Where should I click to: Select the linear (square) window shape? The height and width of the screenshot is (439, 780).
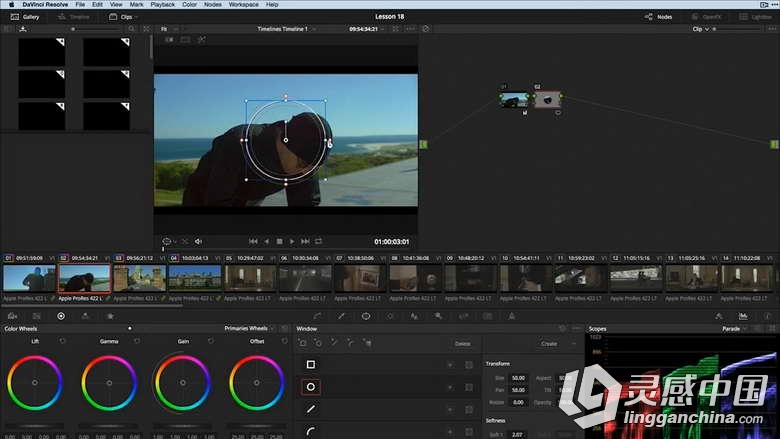pyautogui.click(x=310, y=364)
